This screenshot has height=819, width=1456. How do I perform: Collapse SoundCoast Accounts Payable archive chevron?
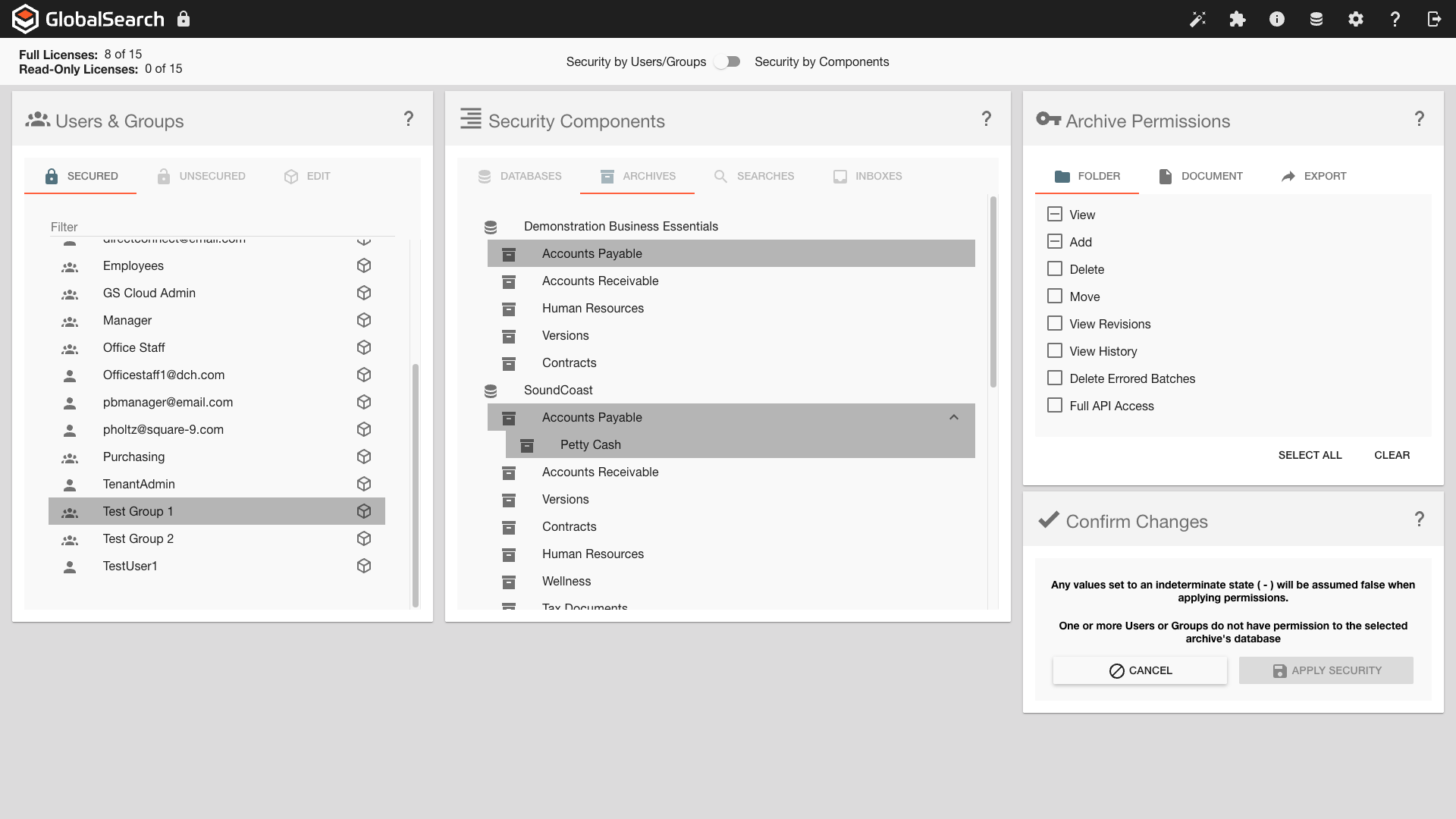(954, 417)
